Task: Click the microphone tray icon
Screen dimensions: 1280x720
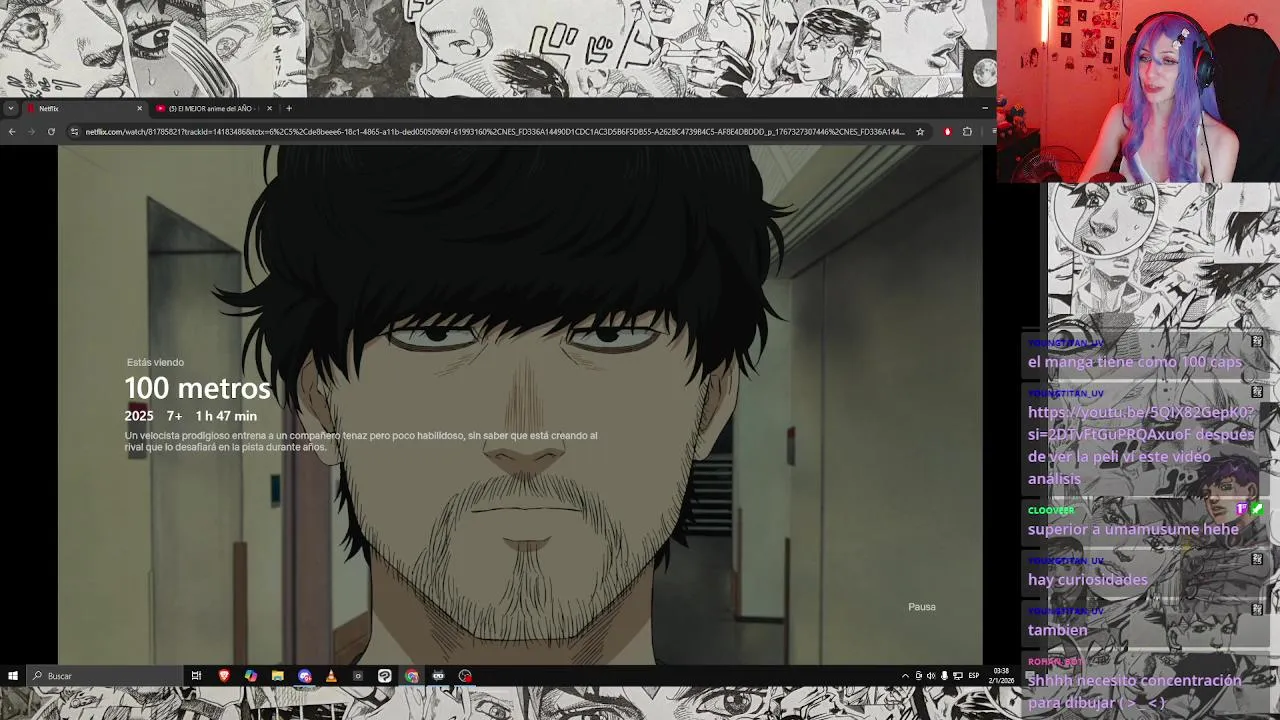Action: [944, 676]
